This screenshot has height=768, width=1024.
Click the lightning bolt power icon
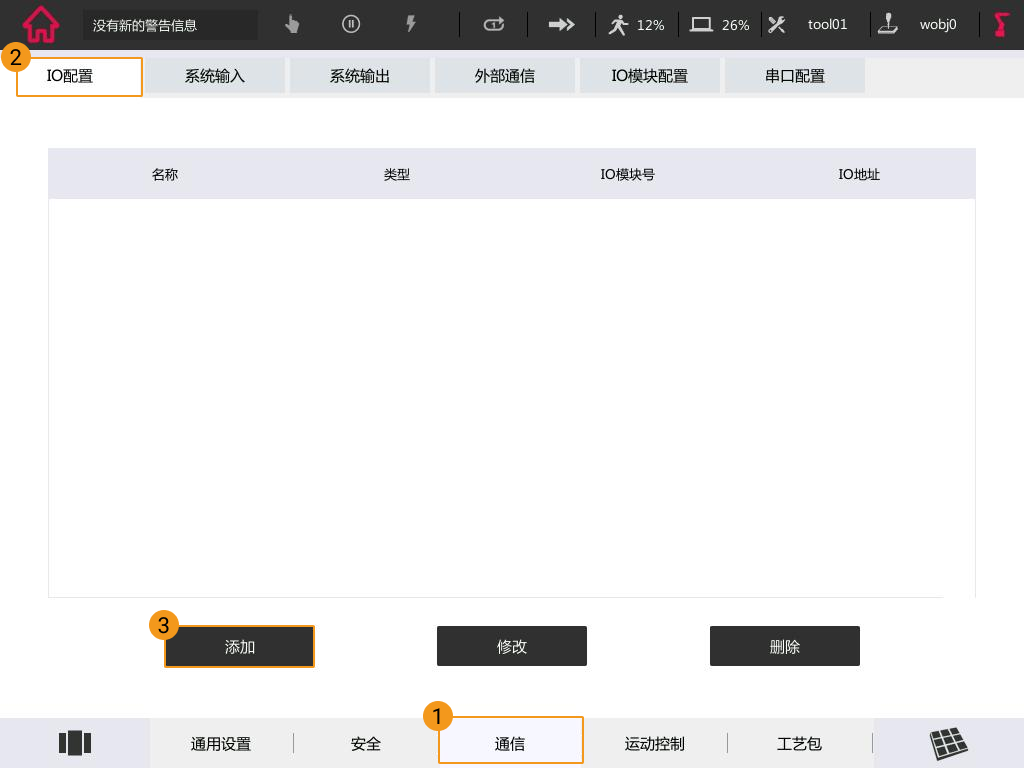410,25
